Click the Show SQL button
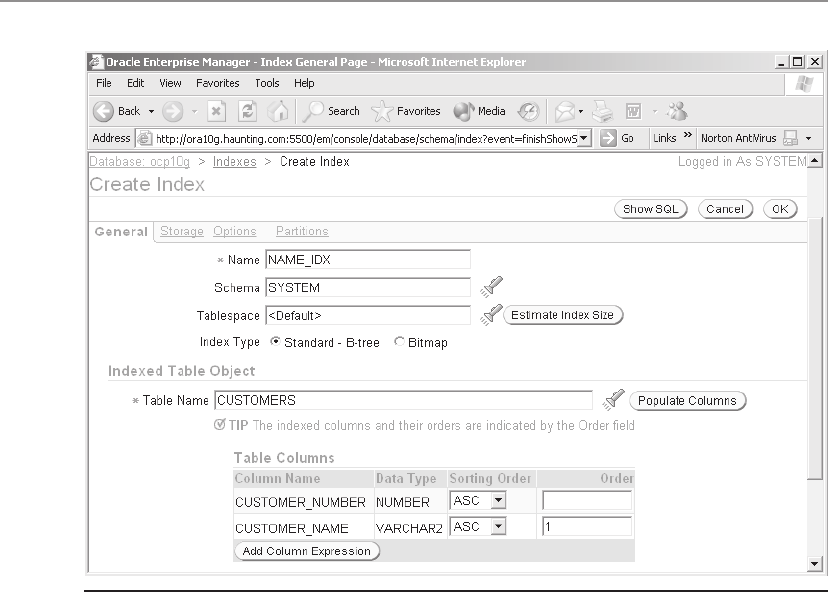Viewport: 828px width, 592px height. (x=651, y=209)
